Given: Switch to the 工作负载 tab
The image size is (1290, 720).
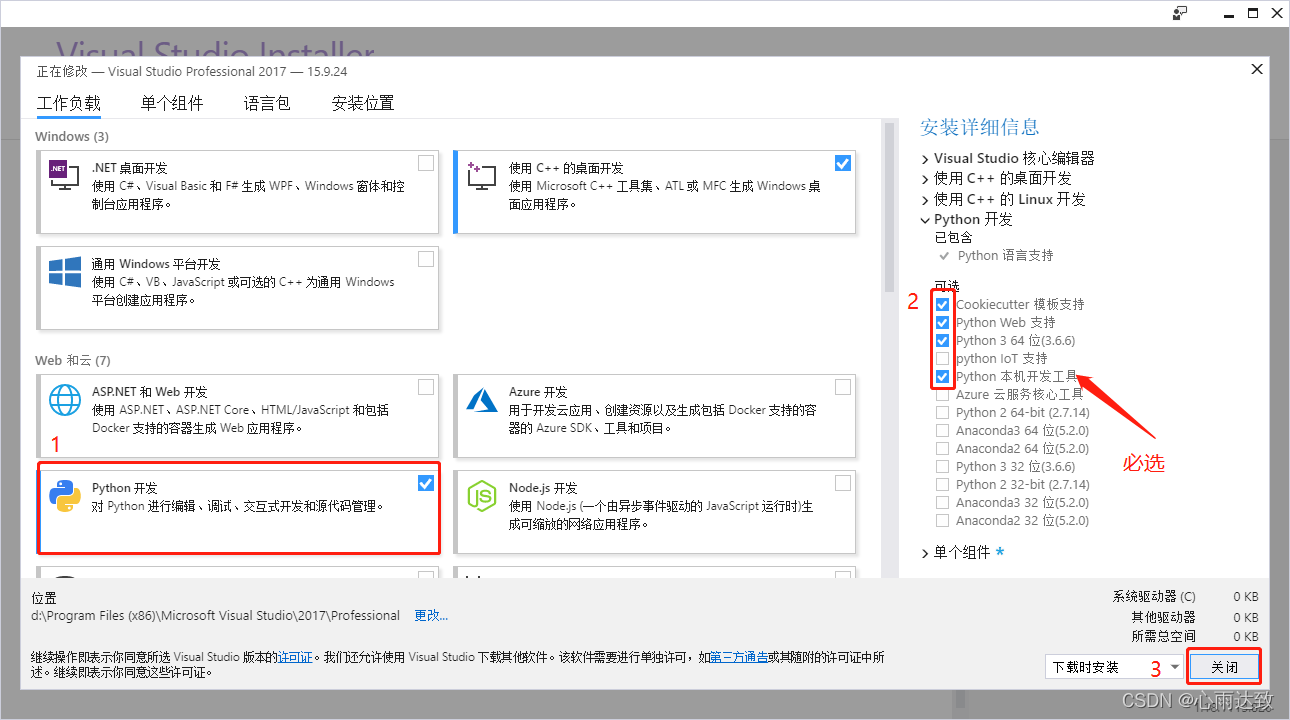Looking at the screenshot, I should click(69, 103).
